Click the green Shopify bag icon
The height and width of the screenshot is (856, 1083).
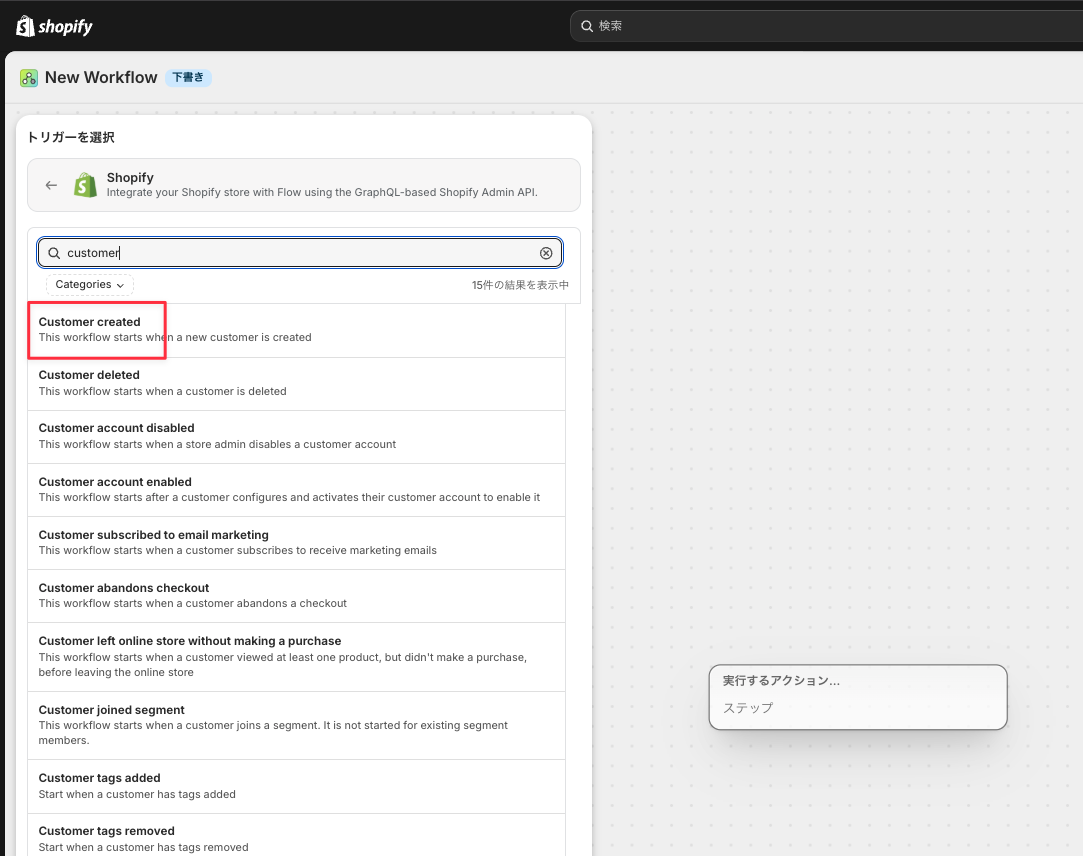pos(86,185)
